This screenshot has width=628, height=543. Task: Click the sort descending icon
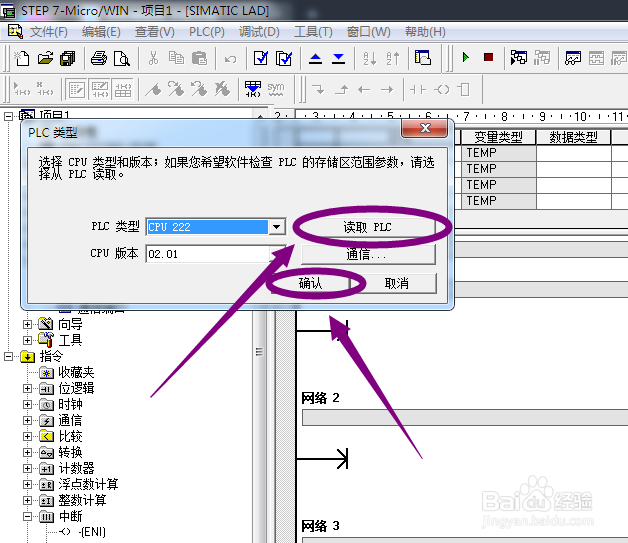pyautogui.click(x=393, y=58)
